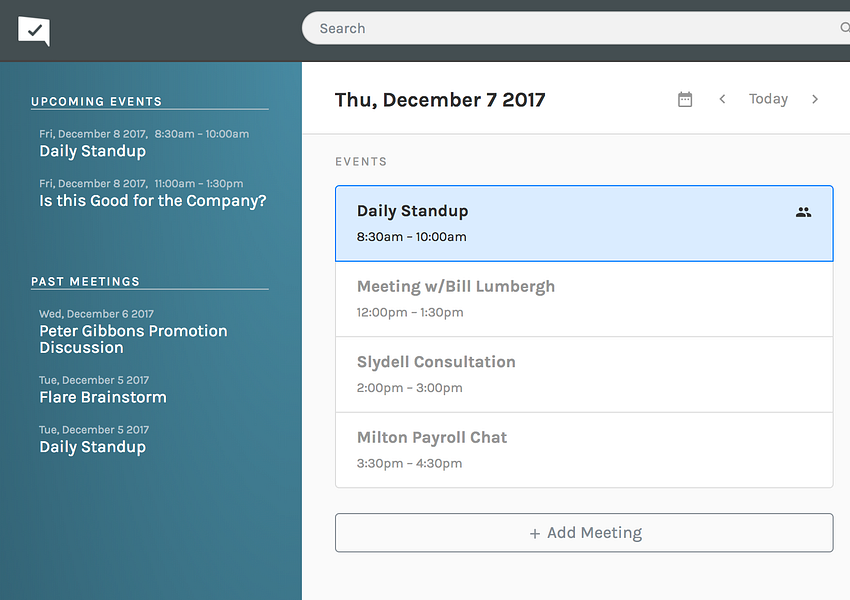Click the Add Meeting button
This screenshot has height=600, width=850.
click(x=584, y=533)
